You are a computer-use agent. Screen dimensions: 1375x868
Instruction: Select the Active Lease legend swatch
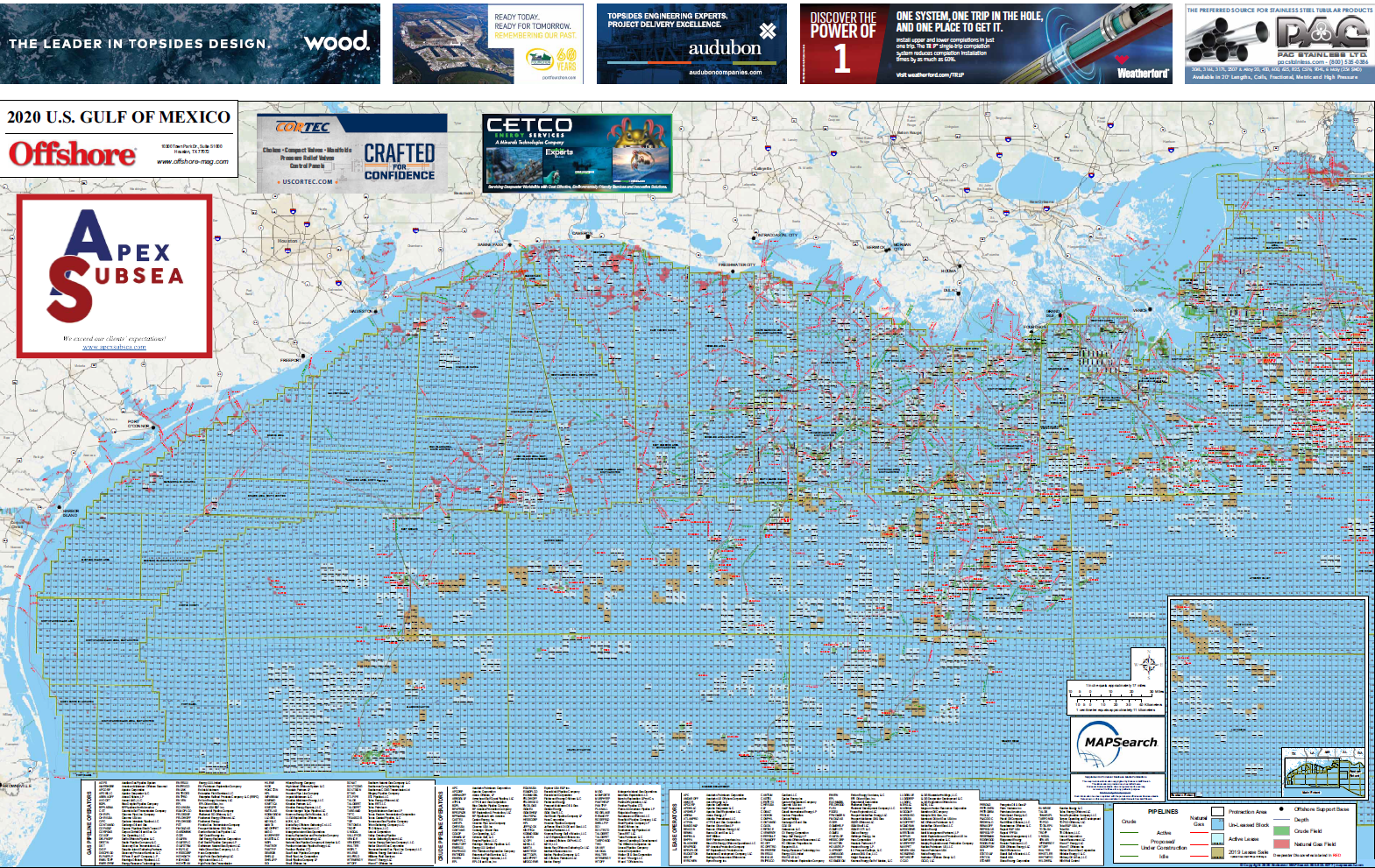coord(1217,839)
